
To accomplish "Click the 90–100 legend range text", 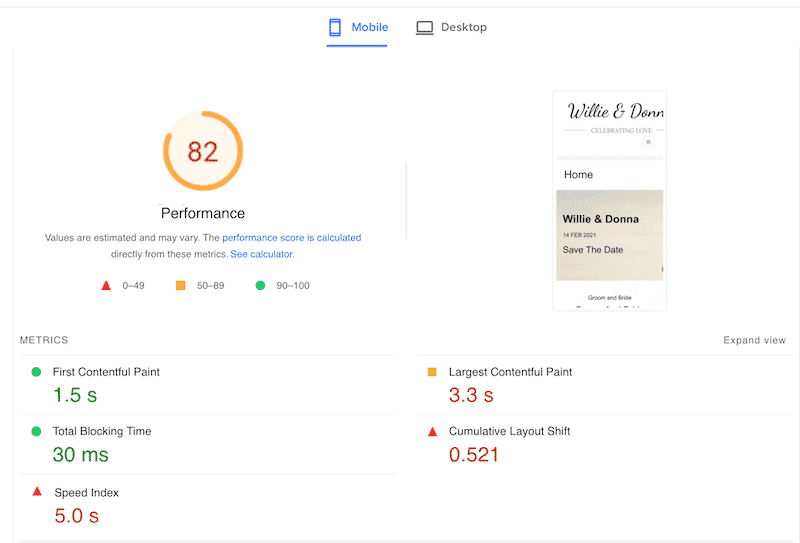I will point(293,285).
